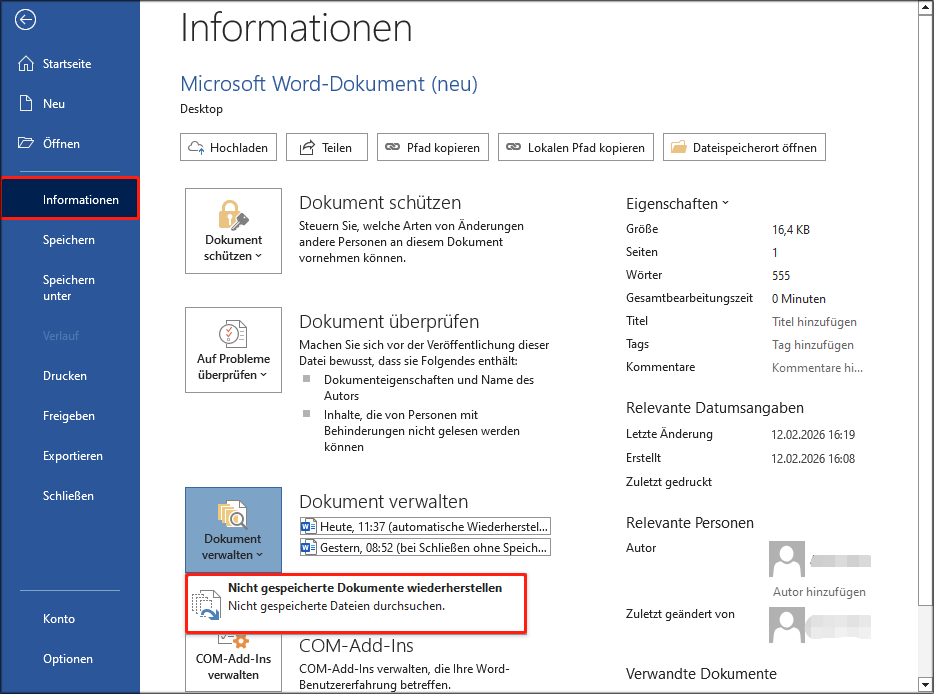Click the file size value 16,4 KB
This screenshot has height=694, width=934.
(790, 229)
